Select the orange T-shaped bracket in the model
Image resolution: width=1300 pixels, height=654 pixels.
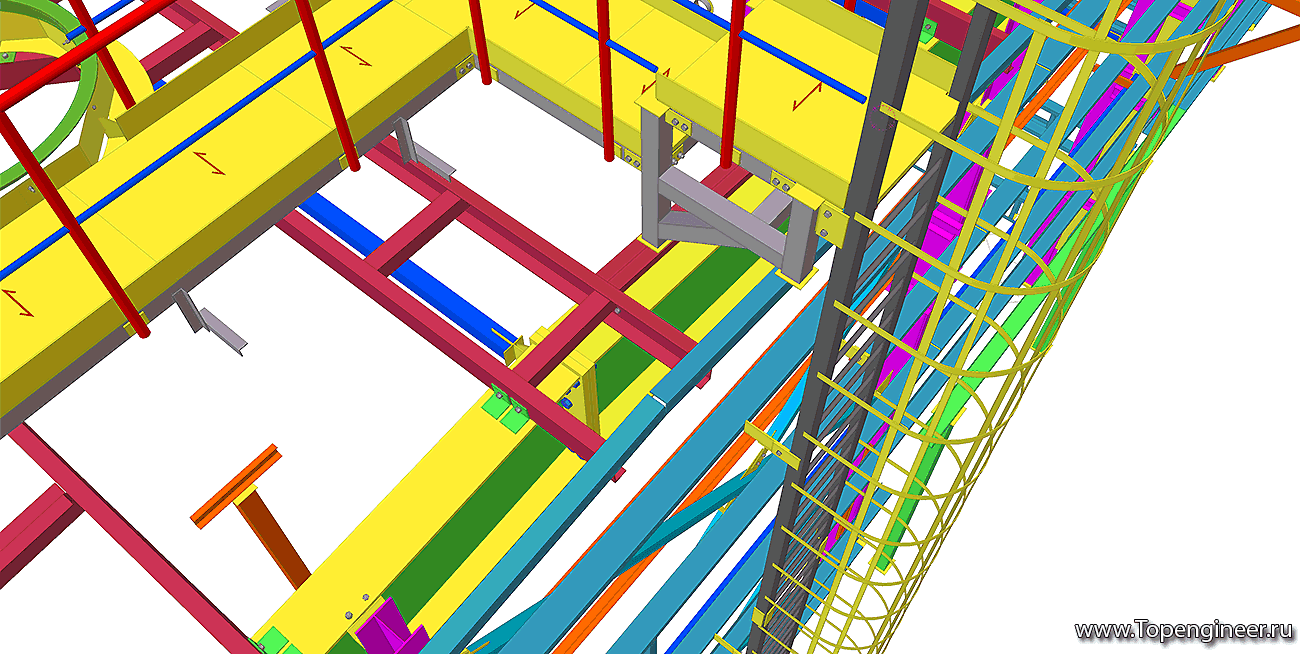[250, 500]
